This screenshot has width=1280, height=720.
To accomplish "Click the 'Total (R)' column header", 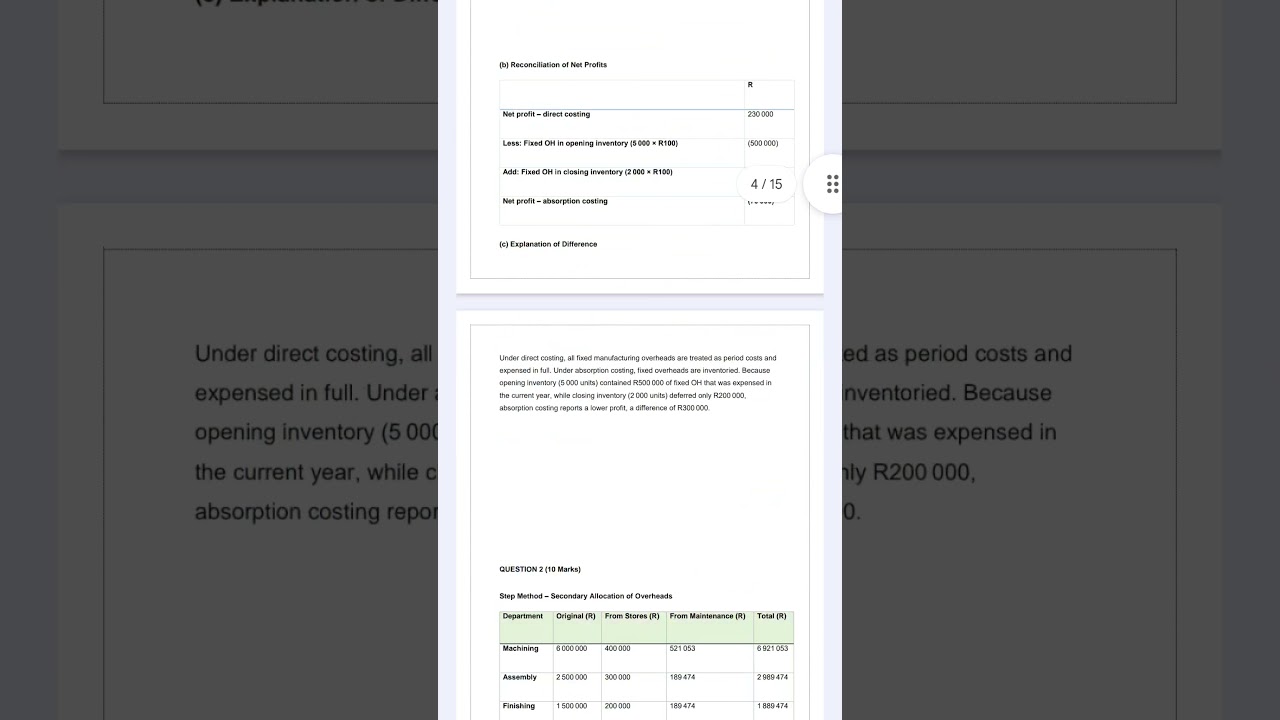I will pos(772,616).
